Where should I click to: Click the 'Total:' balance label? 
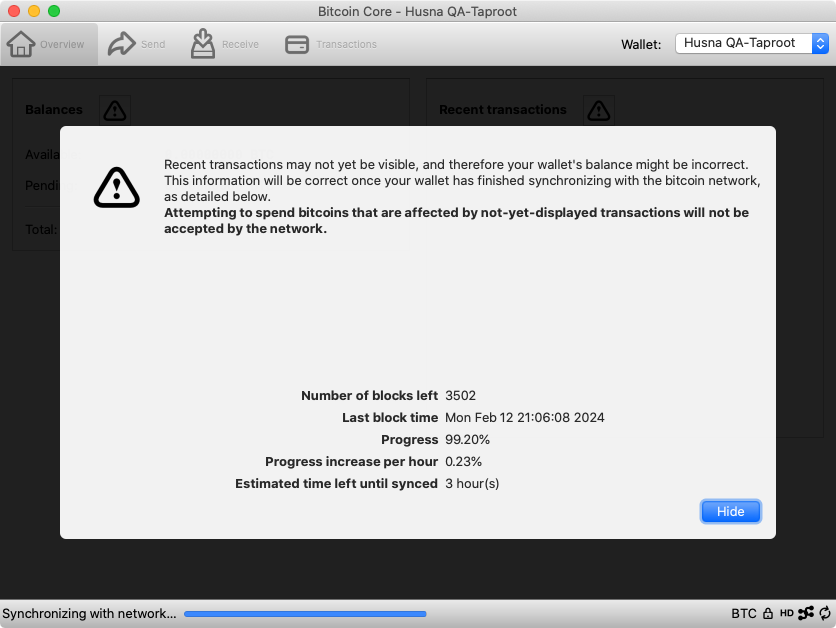42,230
